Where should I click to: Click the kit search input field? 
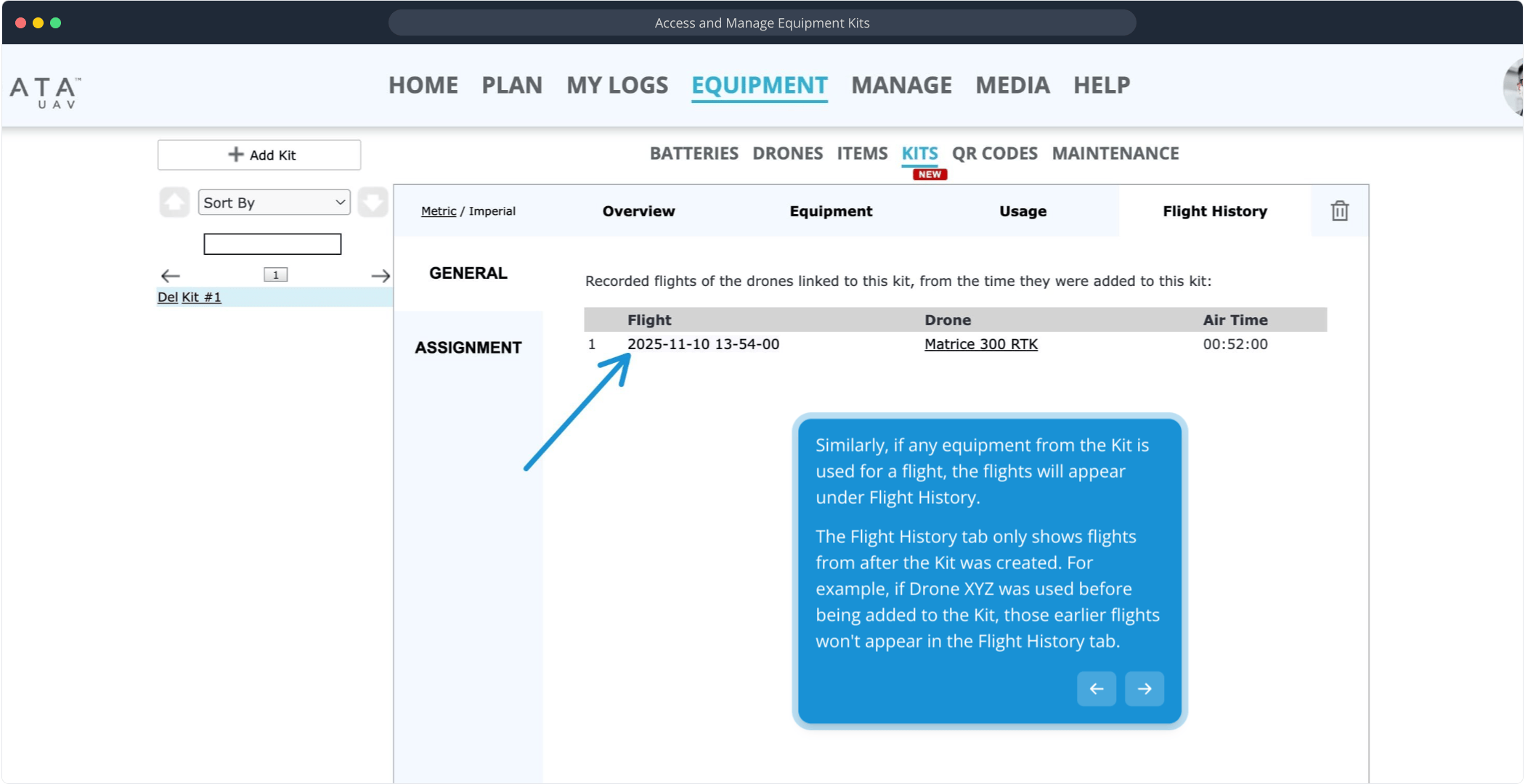[x=272, y=244]
